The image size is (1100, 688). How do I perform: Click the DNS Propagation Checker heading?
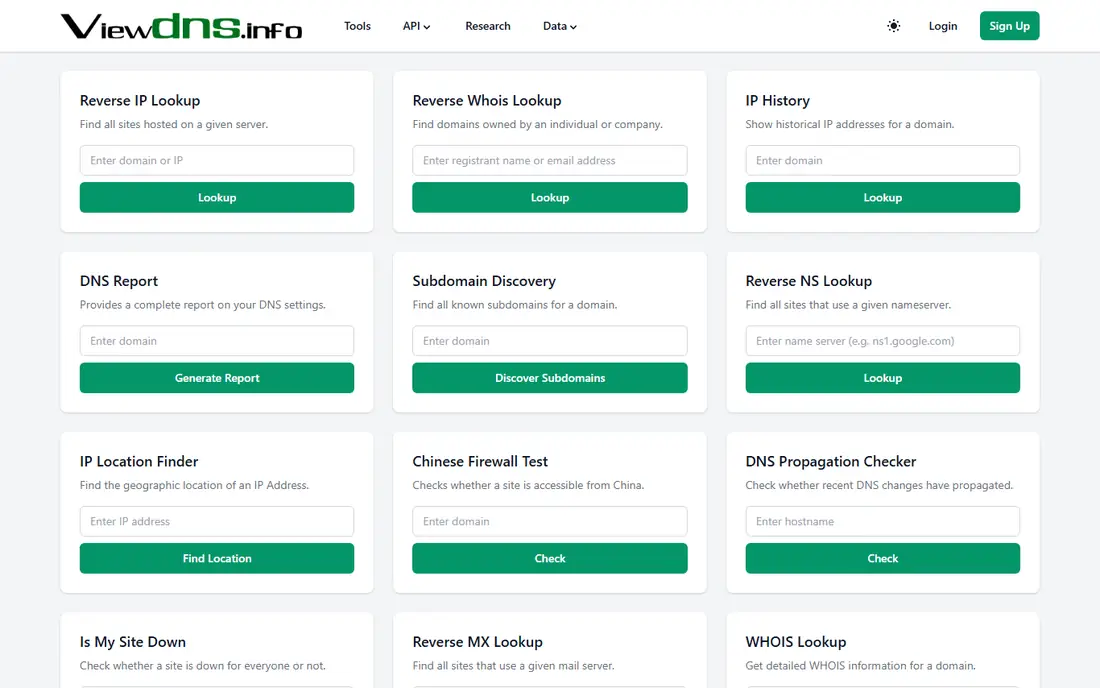[x=831, y=461]
